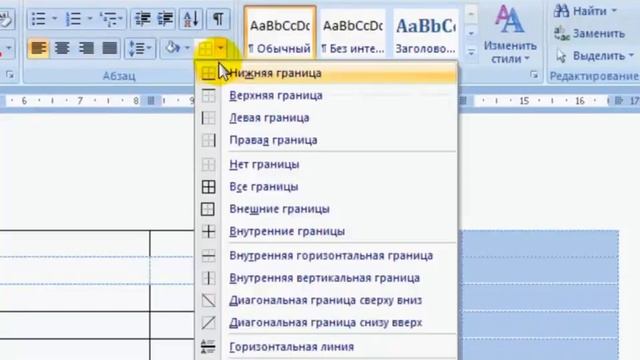
Task: Toggle justify text alignment
Action: (x=109, y=48)
